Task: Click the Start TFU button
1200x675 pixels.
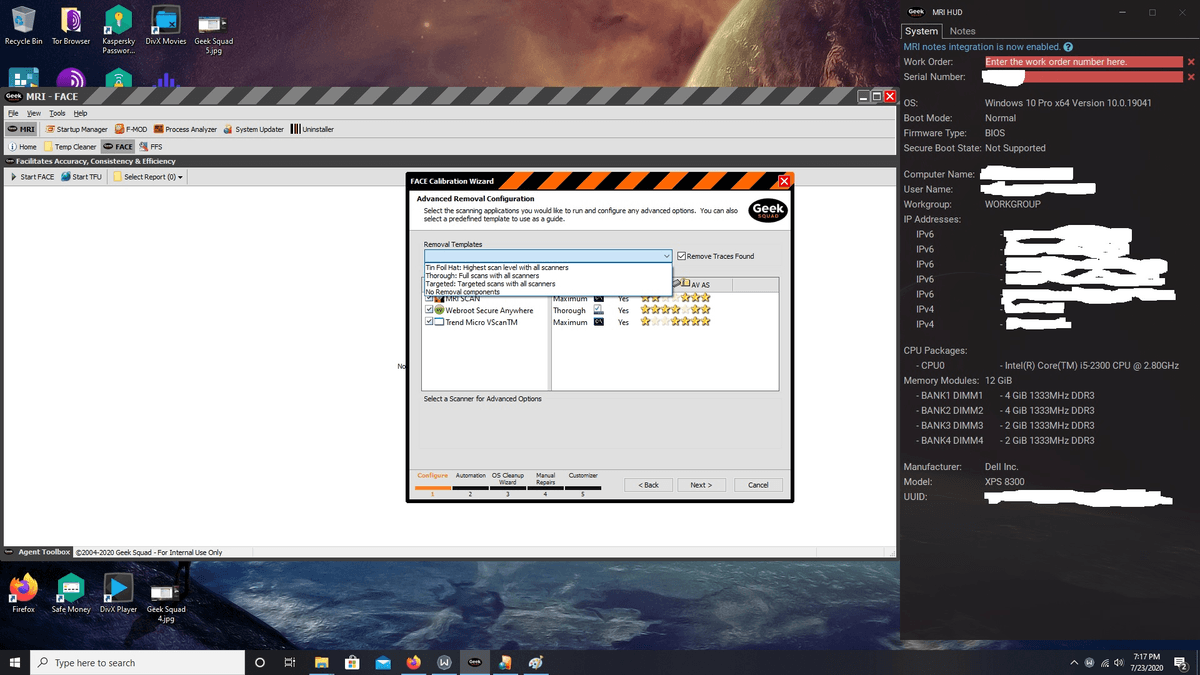Action: click(x=82, y=177)
